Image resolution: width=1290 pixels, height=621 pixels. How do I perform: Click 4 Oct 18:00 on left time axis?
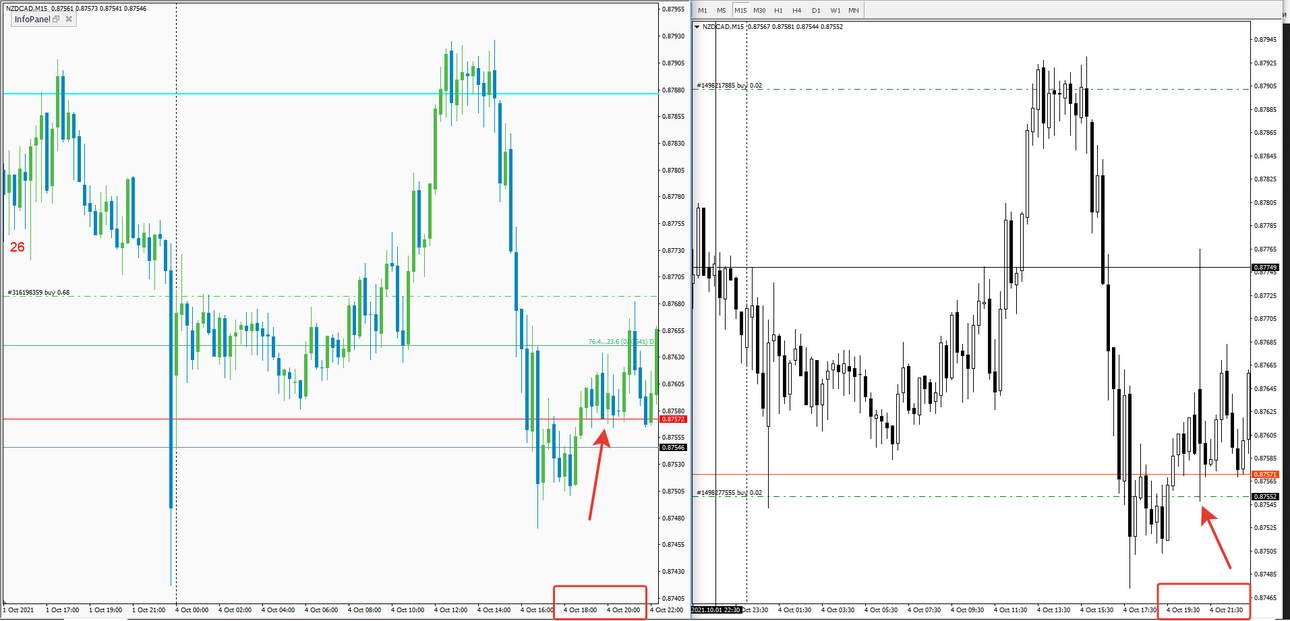[581, 608]
